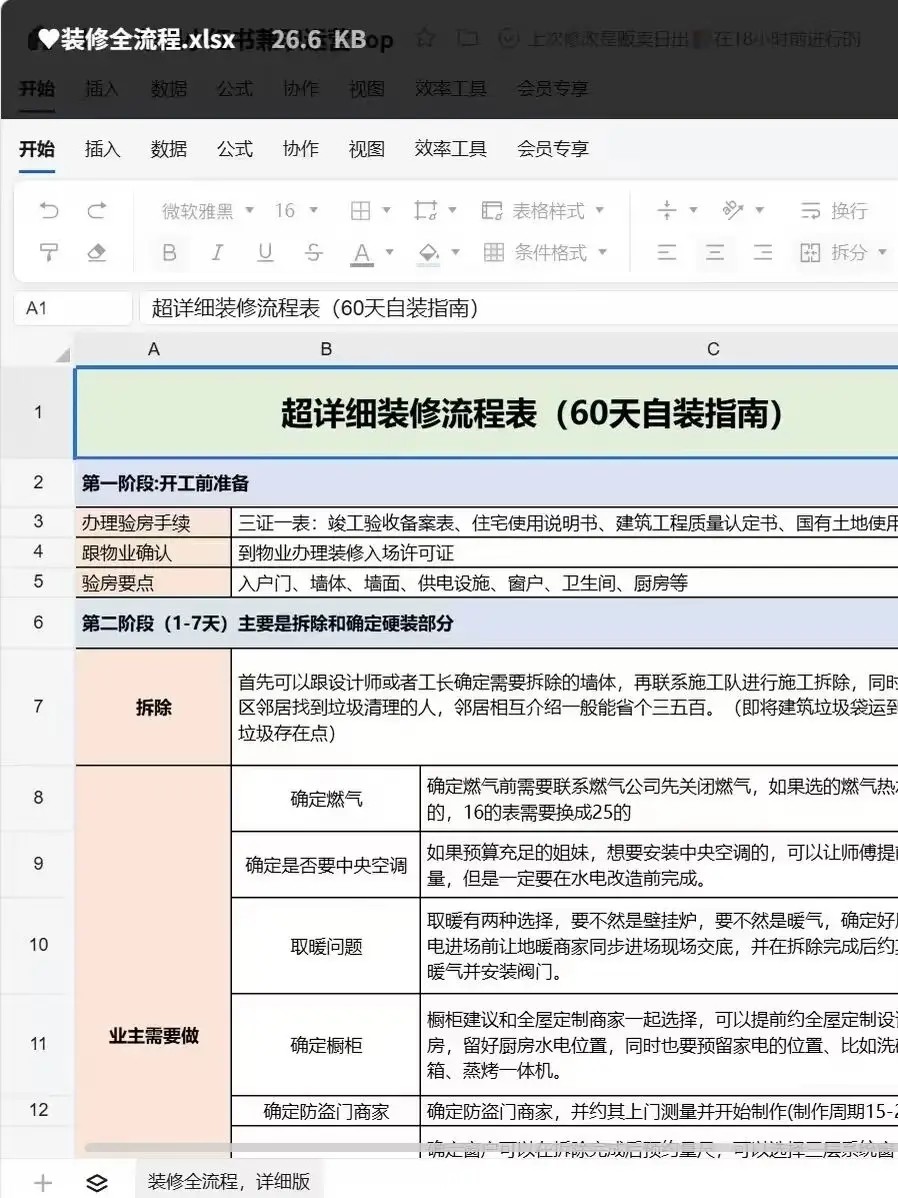
Task: Click the A1 cell name box
Action: 73,308
